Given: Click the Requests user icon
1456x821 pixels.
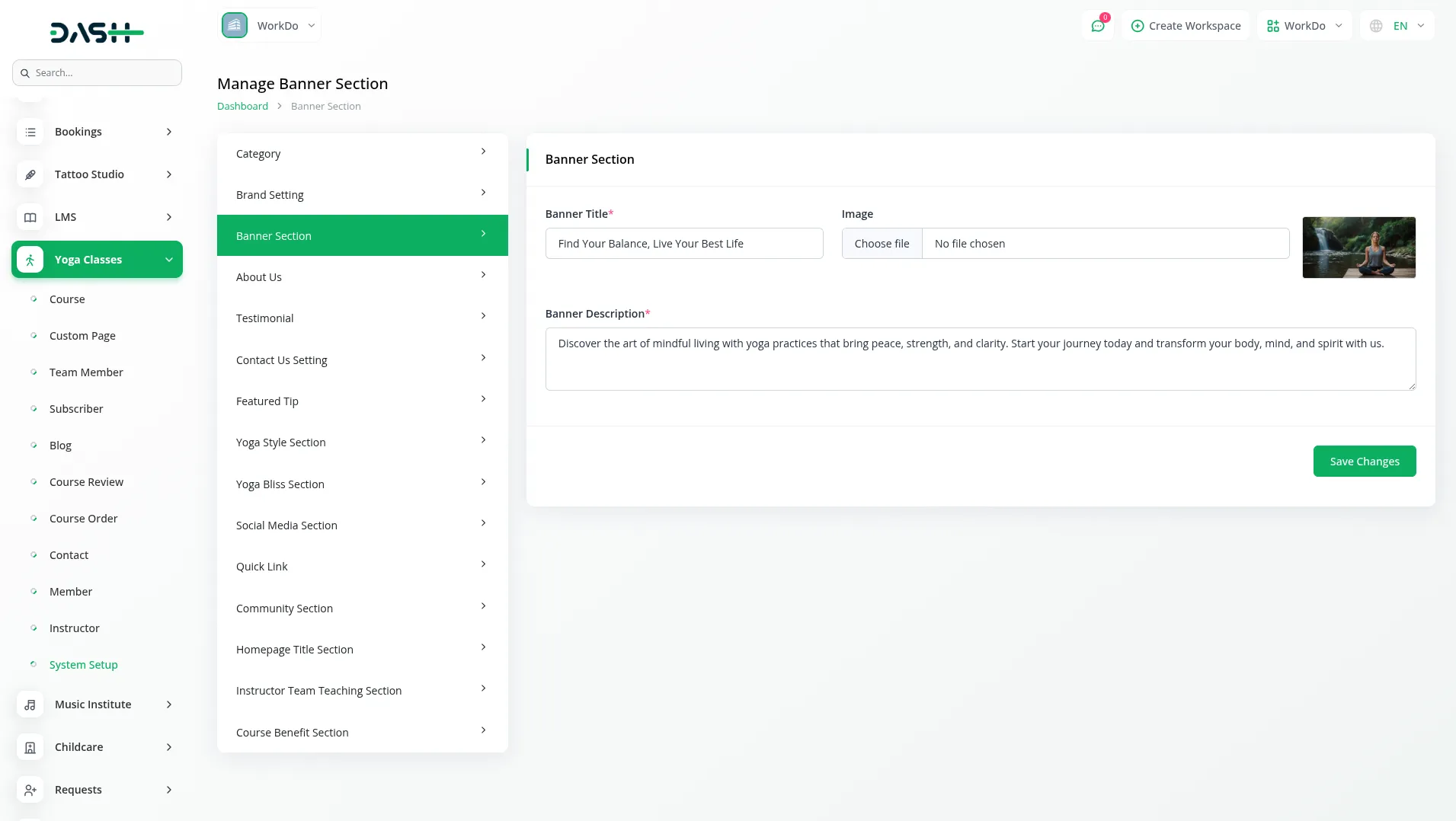Looking at the screenshot, I should tap(30, 790).
